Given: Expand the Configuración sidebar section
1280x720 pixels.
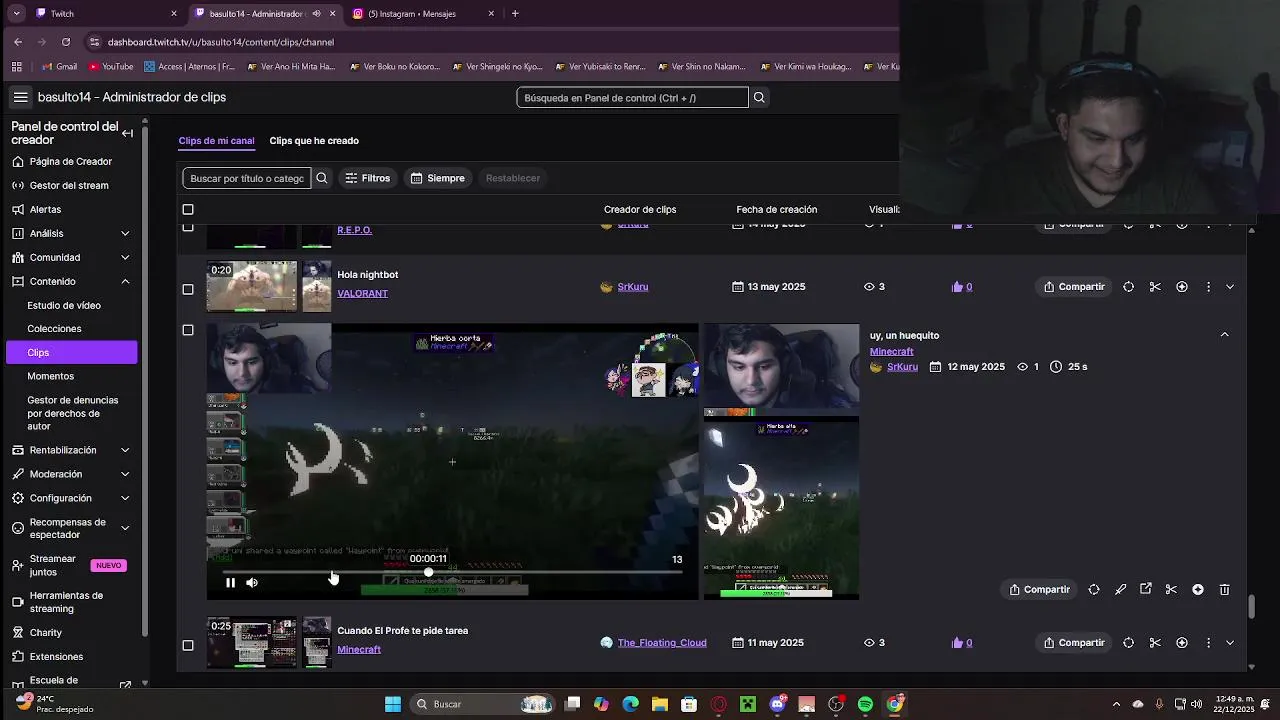Looking at the screenshot, I should coord(125,498).
